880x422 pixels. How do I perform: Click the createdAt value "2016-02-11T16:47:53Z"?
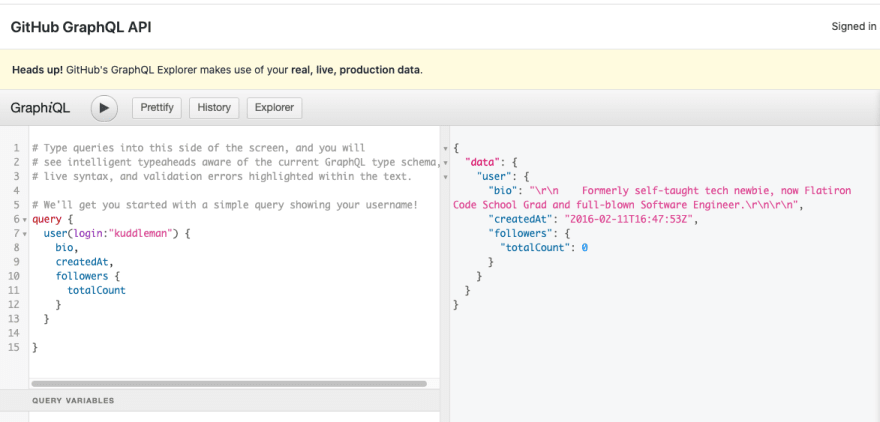(x=630, y=219)
